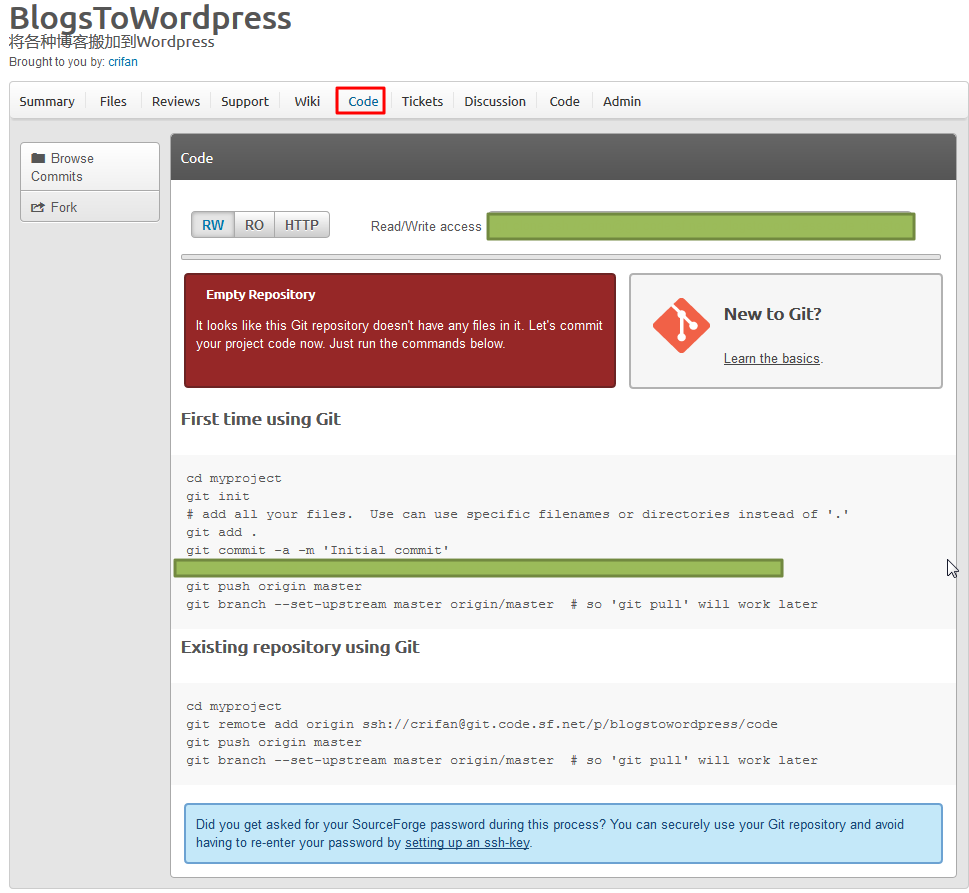Screen dimensions: 969x893
Task: Click the crifan author link
Action: click(x=123, y=62)
